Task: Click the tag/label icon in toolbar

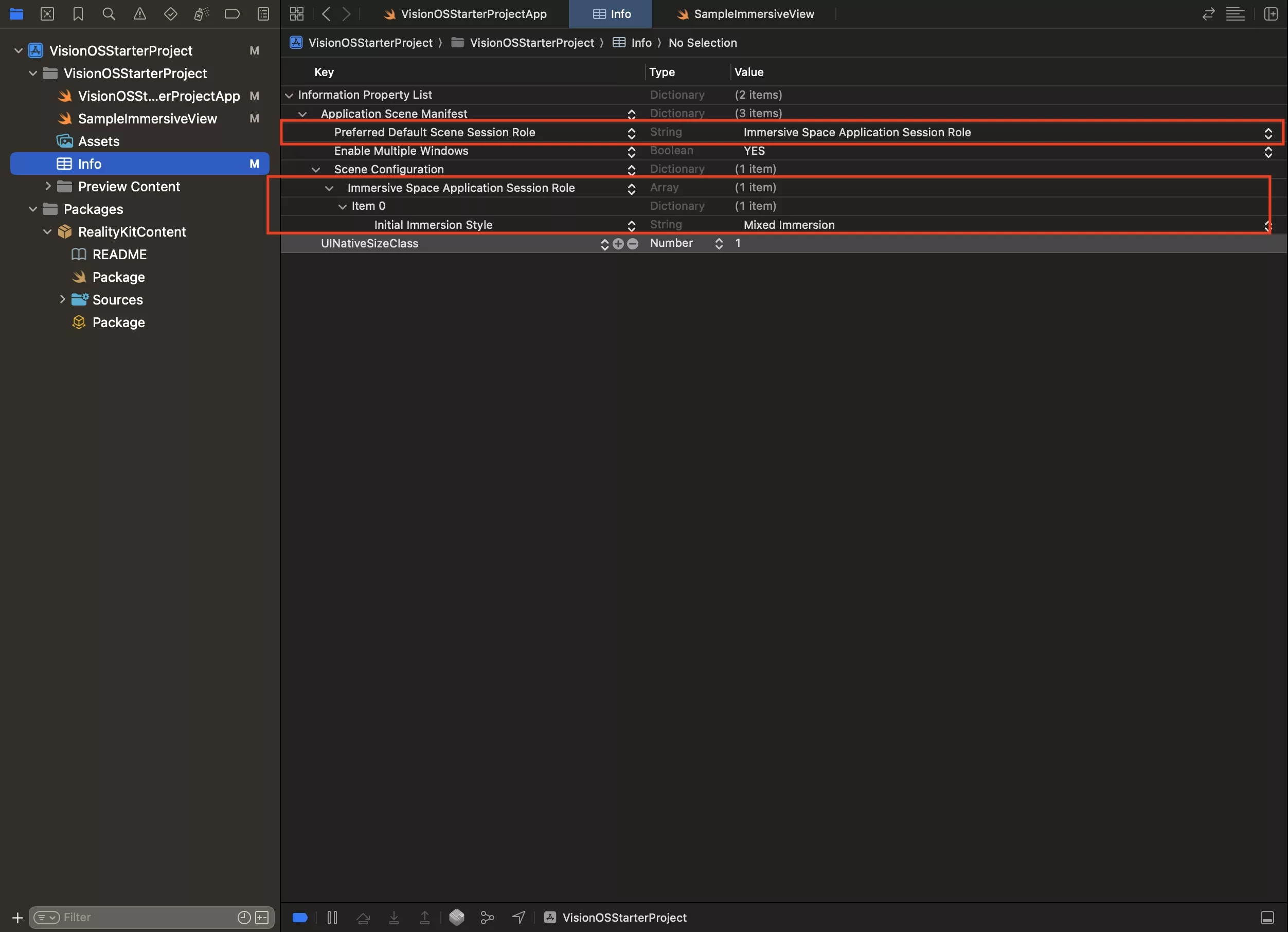Action: click(231, 14)
